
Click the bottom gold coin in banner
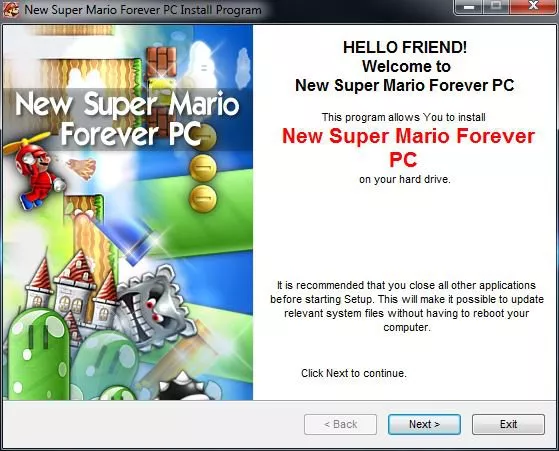click(x=203, y=199)
